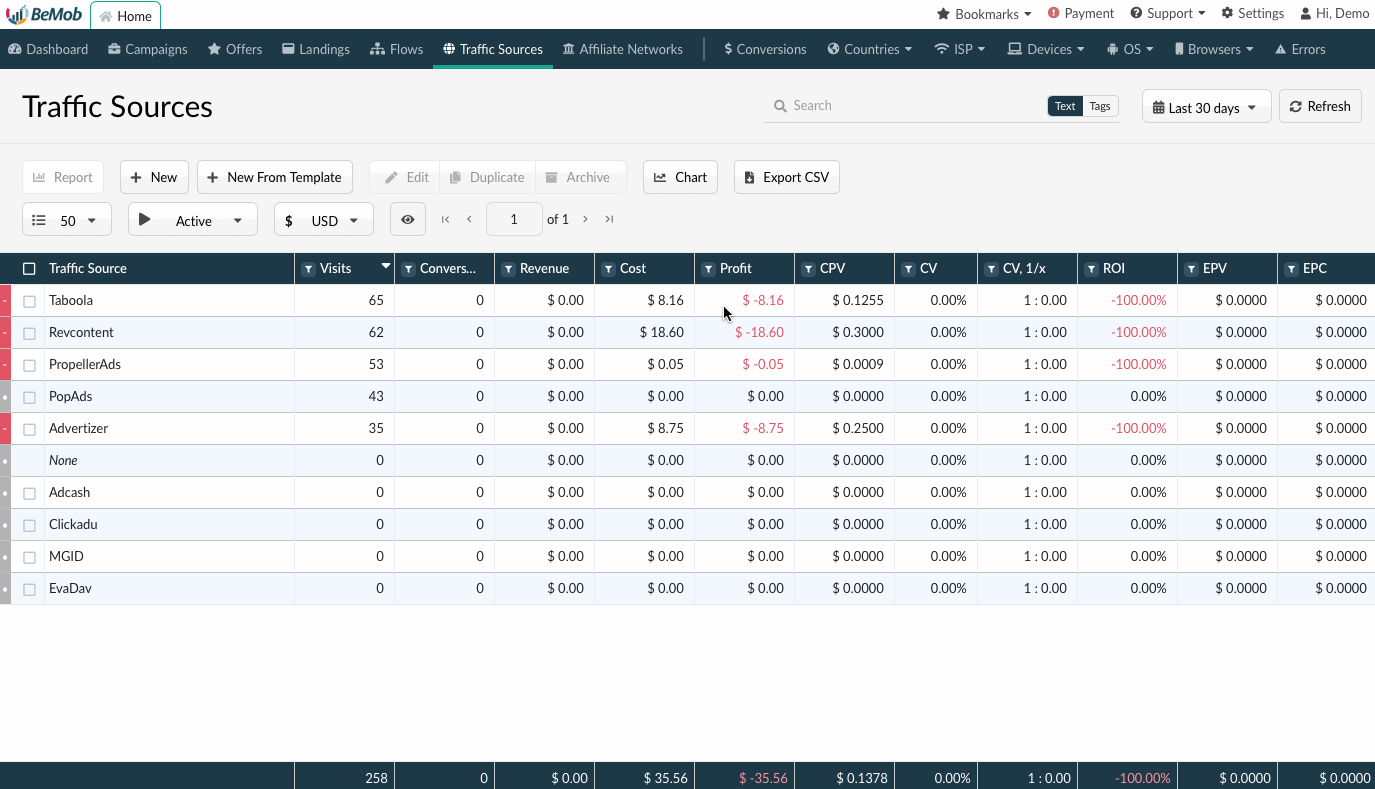
Task: Open the Errors tab
Action: click(x=1300, y=49)
